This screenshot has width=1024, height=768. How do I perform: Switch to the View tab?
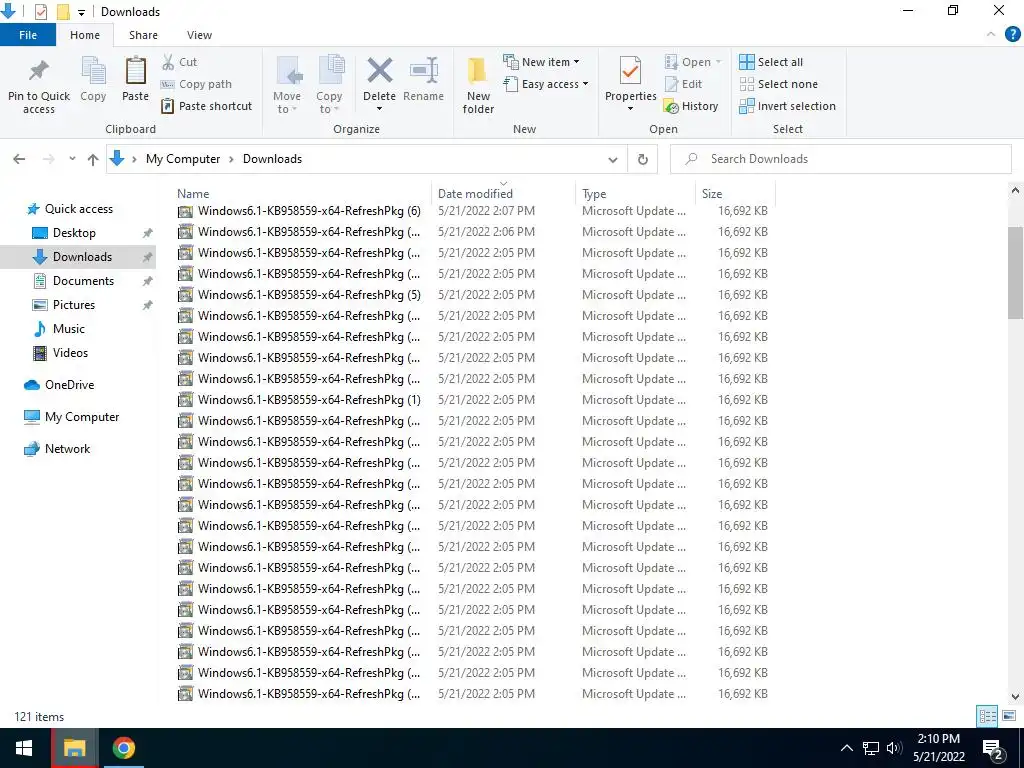[x=199, y=35]
